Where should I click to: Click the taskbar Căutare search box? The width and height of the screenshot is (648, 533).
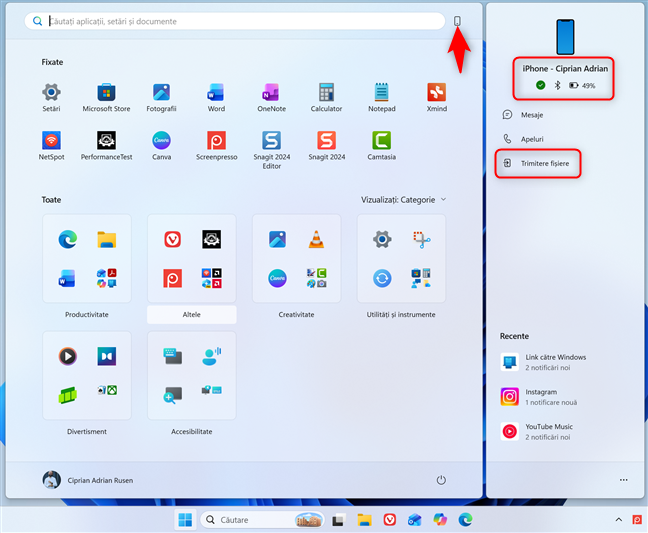[x=262, y=520]
